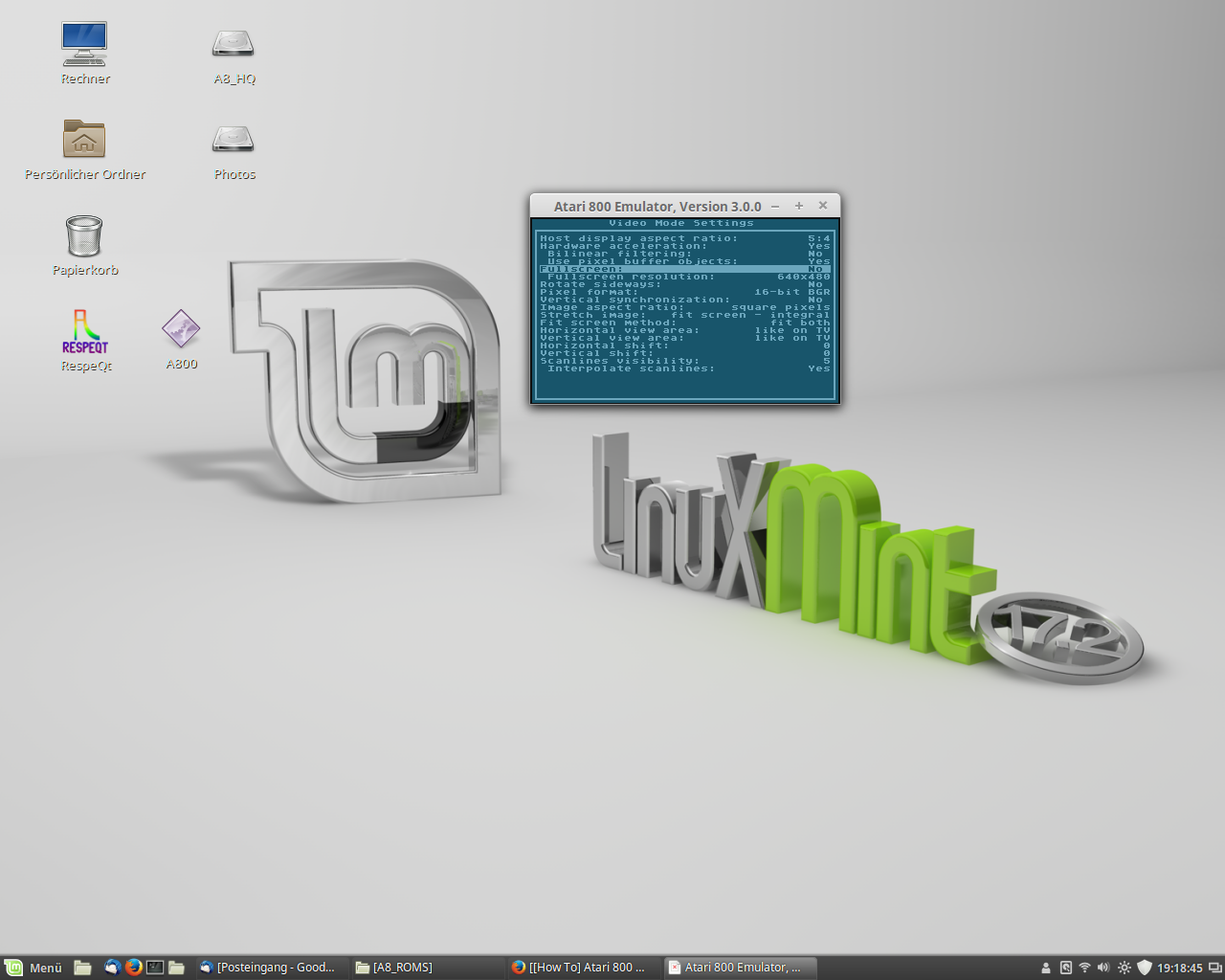This screenshot has height=980, width=1225.
Task: Open the clipboard/update tray icon
Action: tap(1065, 968)
